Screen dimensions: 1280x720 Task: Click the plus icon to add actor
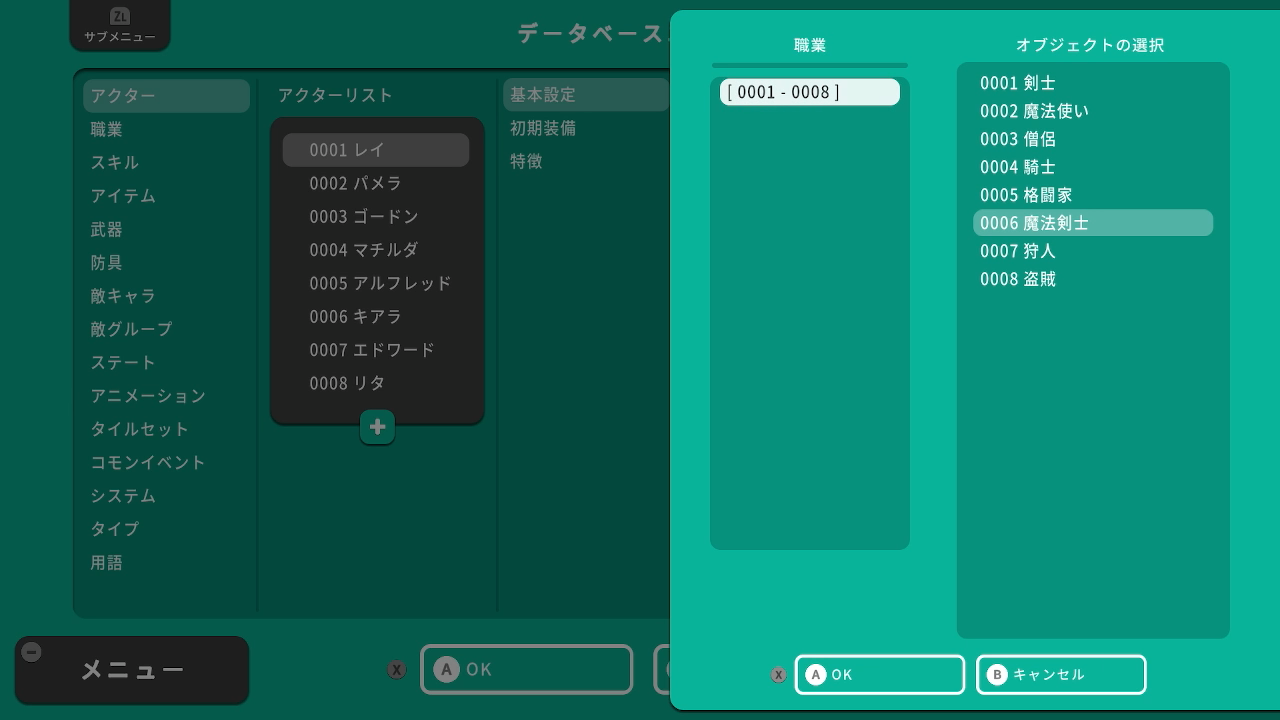click(377, 427)
